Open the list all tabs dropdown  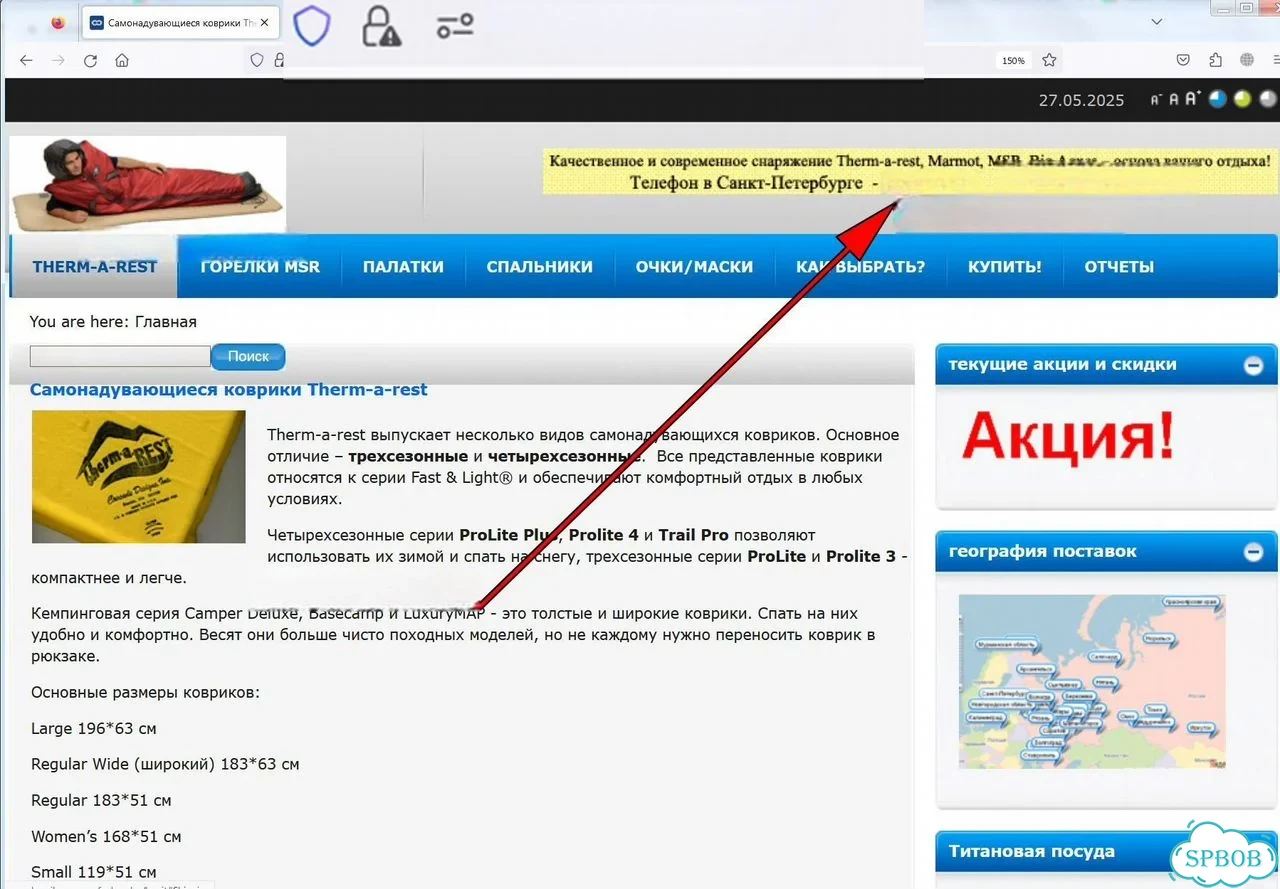1157,22
